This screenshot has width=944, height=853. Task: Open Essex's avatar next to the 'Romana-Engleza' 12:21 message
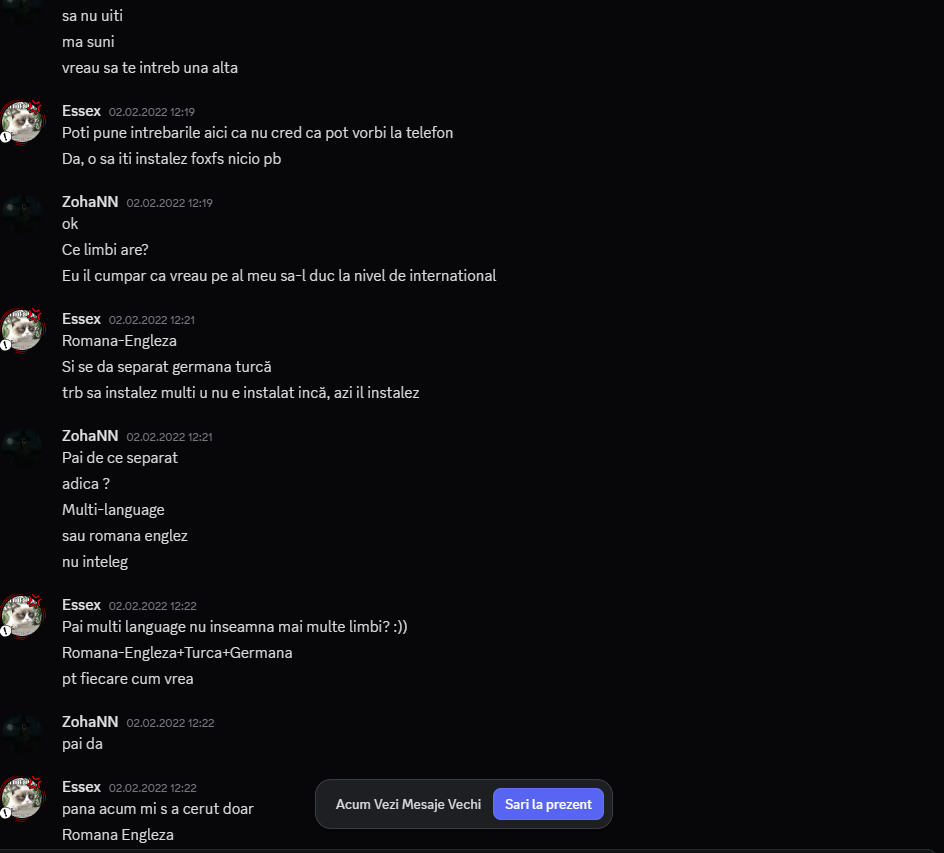click(22, 329)
